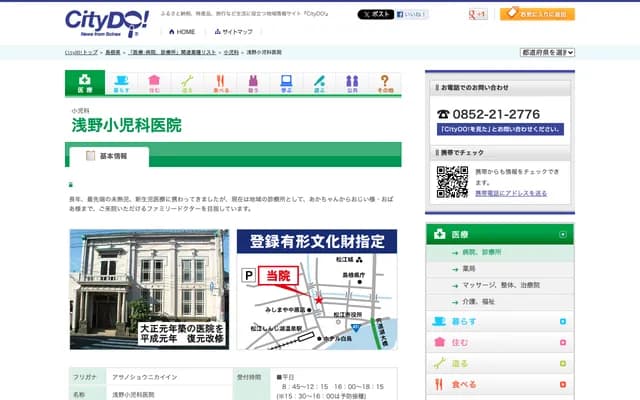The image size is (640, 400).
Task: Click the 受付時間 table header cell
Action: (x=251, y=384)
